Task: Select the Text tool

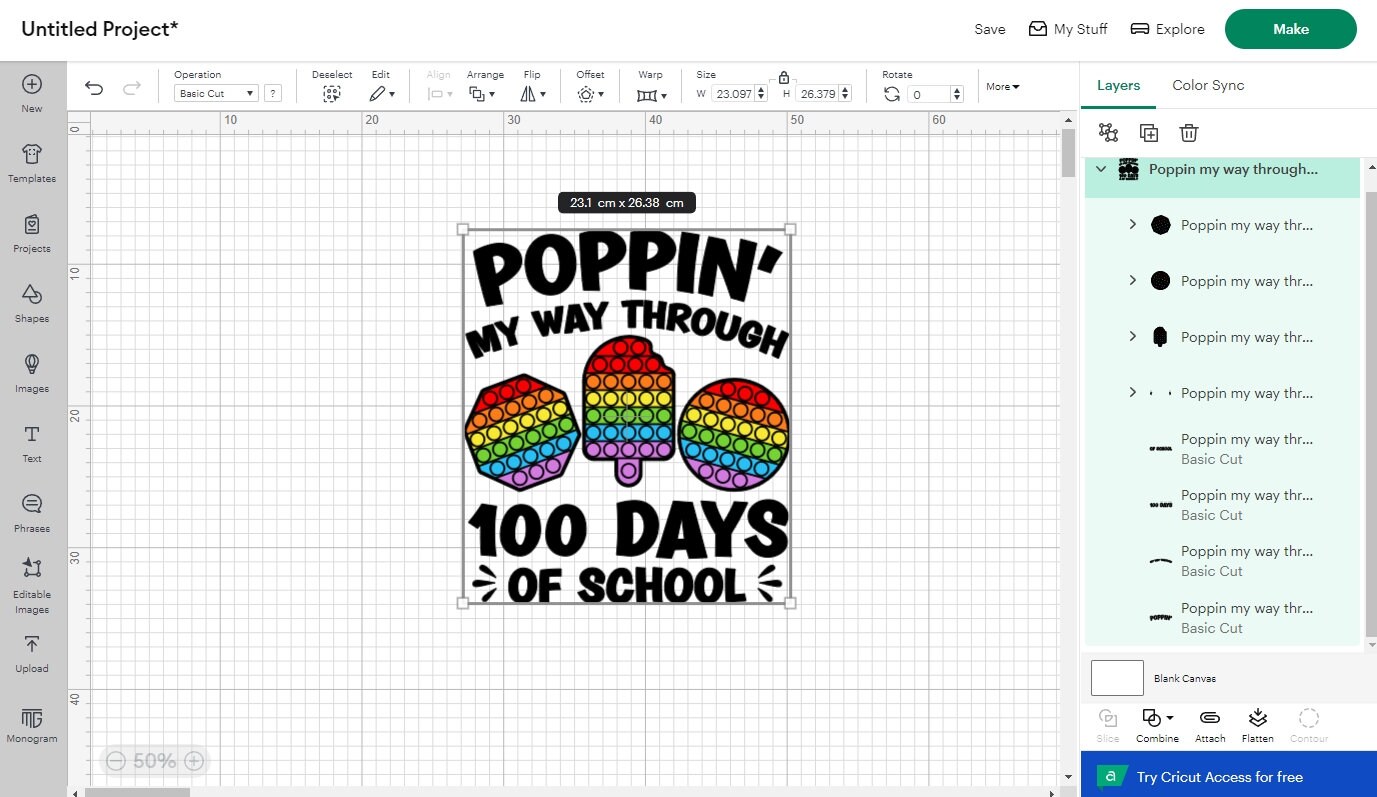Action: [31, 444]
